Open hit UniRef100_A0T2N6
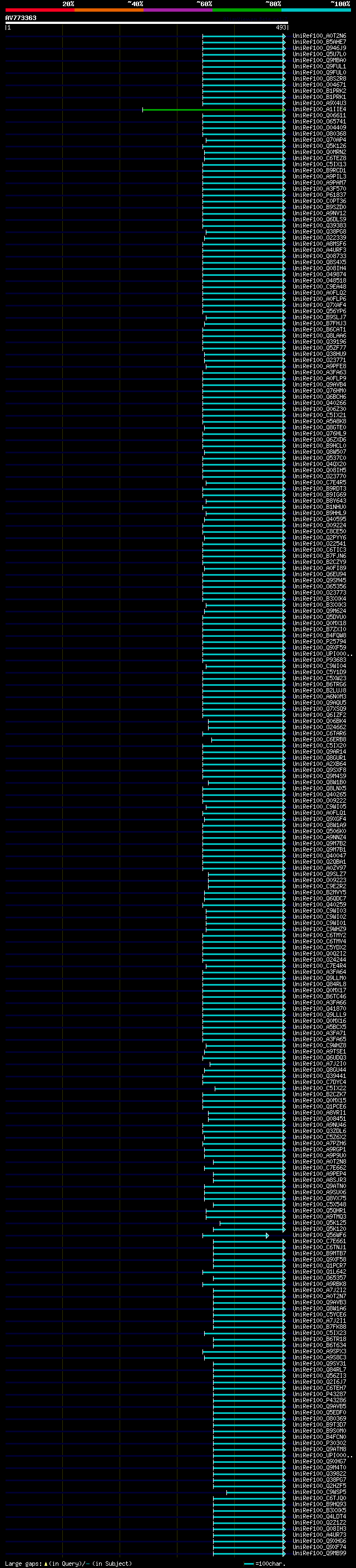Viewport: 356px width, 1568px height. [x=319, y=36]
